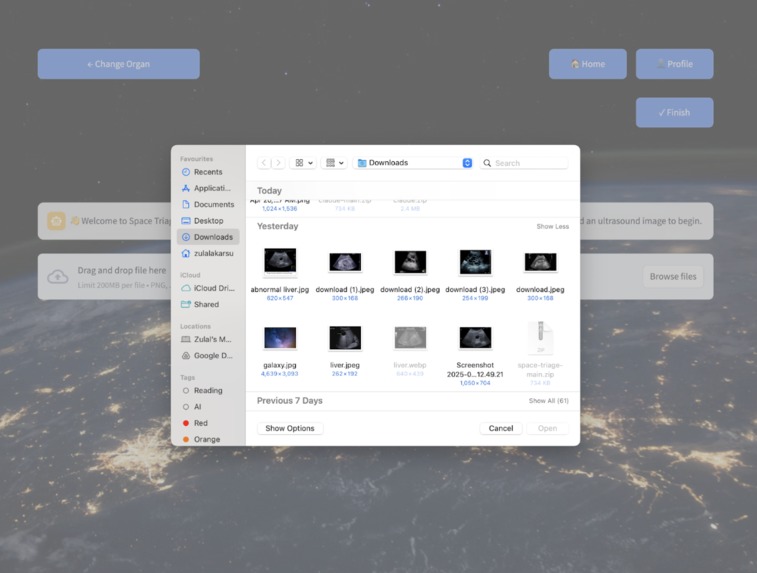Click the Finish button
Viewport: 757px width, 573px height.
674,112
